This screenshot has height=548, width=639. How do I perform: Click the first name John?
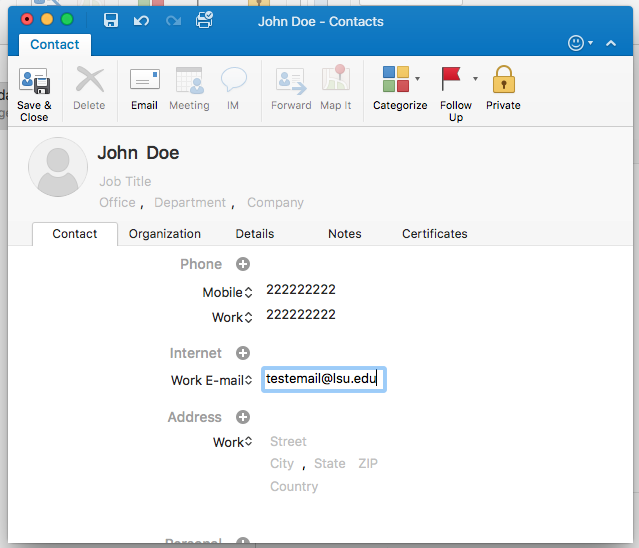(117, 153)
